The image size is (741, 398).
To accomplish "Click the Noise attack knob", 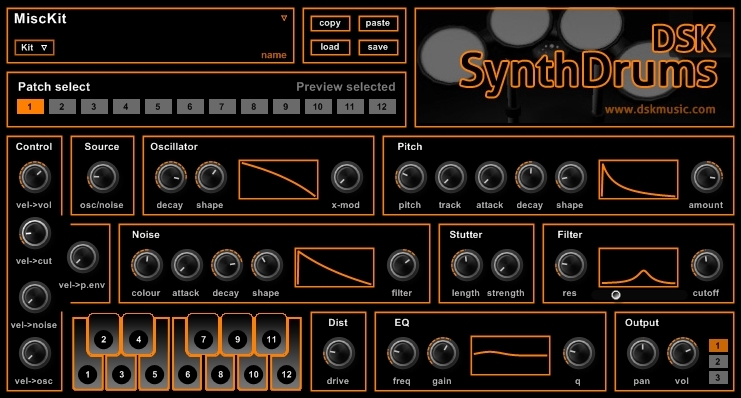I will point(186,265).
